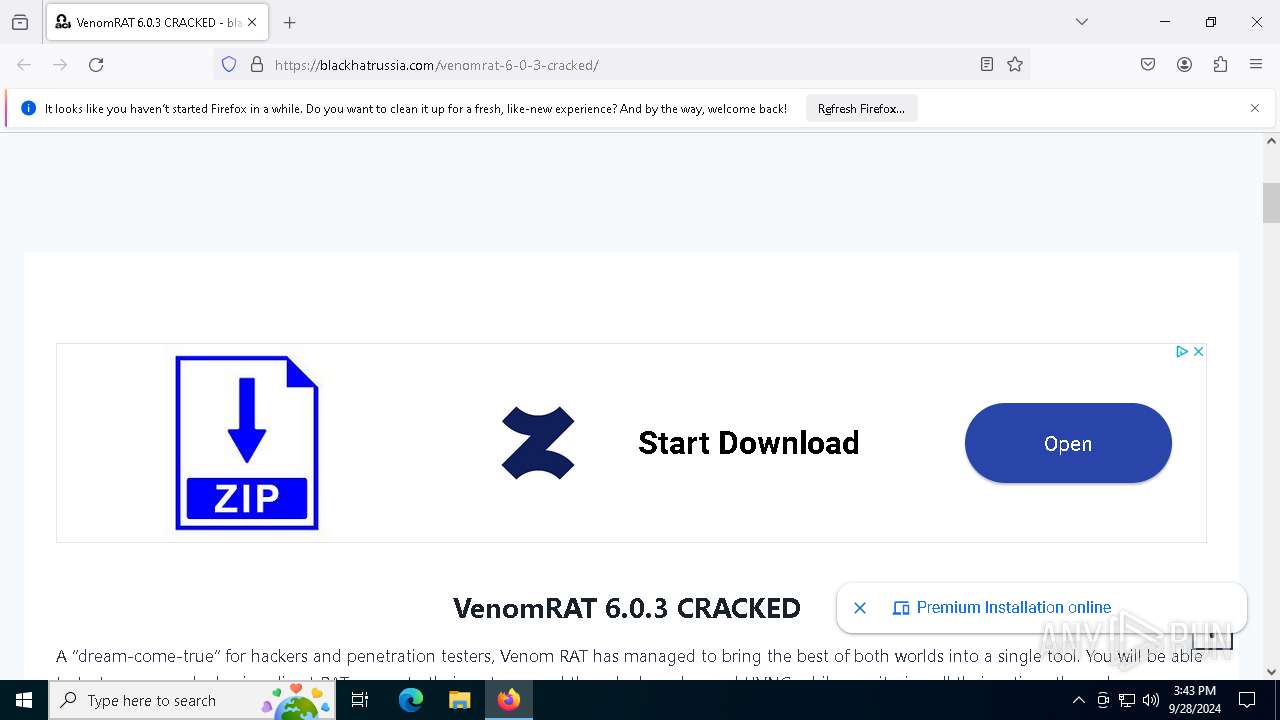Click the scrollbar down arrow
The image size is (1280, 720).
click(1271, 672)
